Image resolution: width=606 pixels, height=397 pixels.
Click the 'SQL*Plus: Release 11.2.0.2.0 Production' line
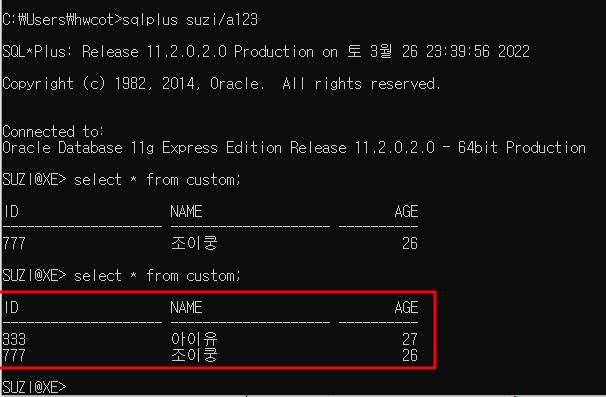coord(266,51)
